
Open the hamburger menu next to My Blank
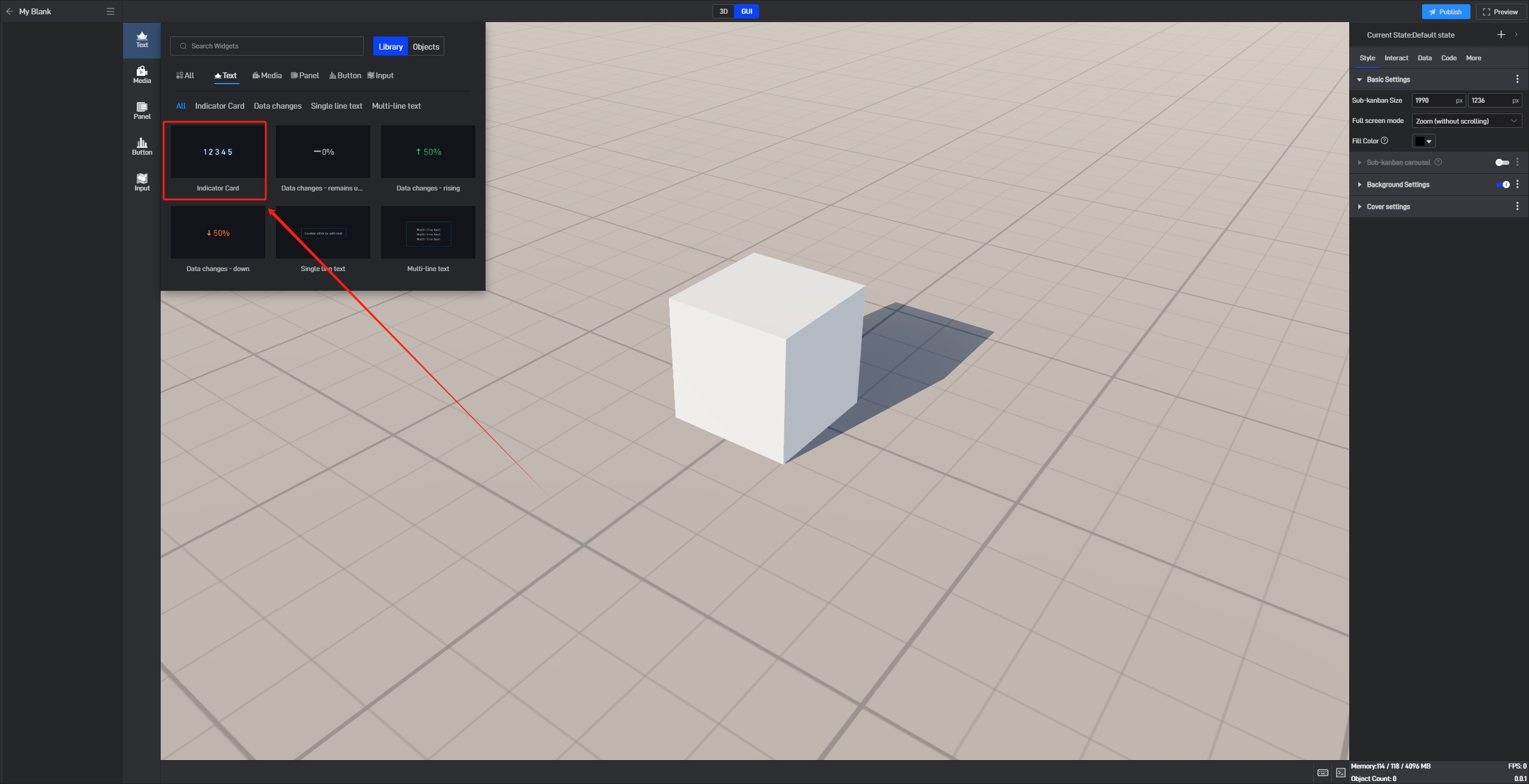(110, 11)
